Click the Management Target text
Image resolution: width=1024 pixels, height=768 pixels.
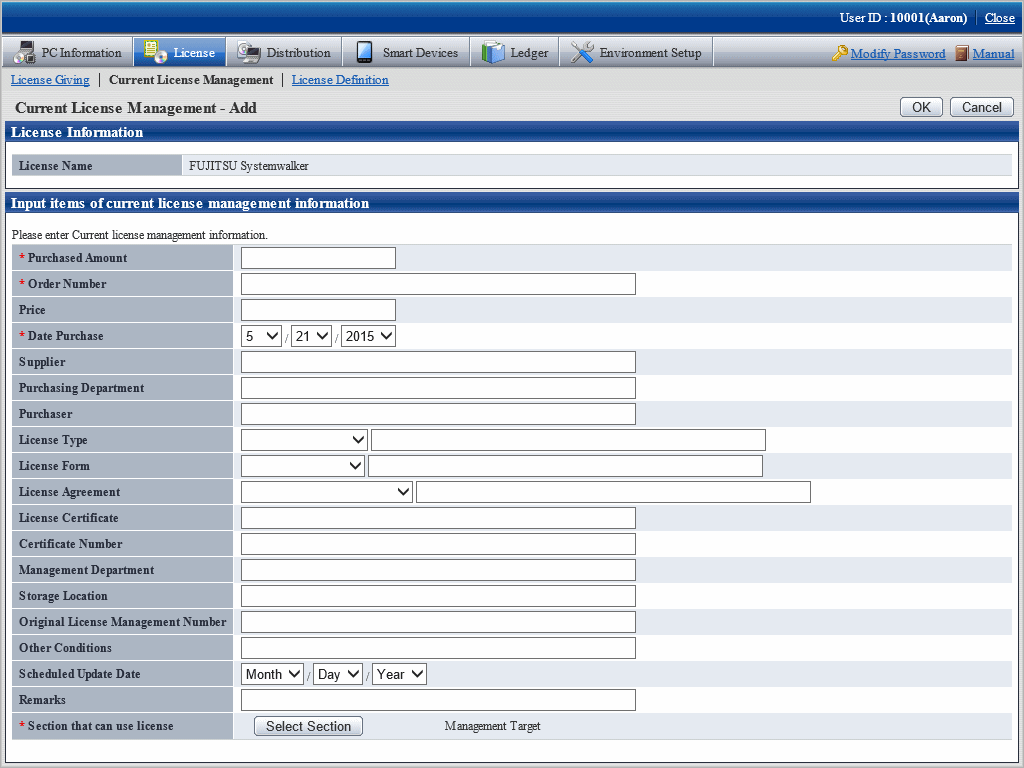click(x=492, y=726)
